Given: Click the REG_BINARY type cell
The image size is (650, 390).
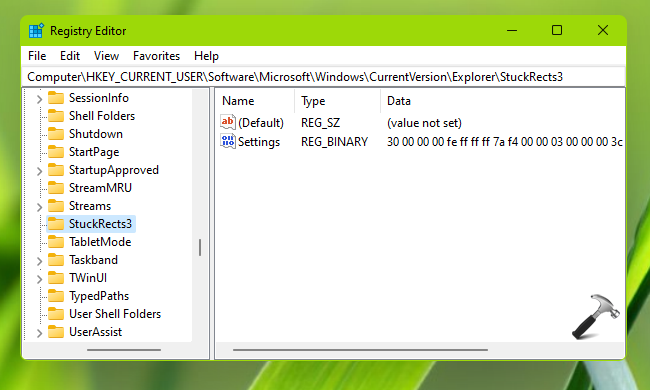Looking at the screenshot, I should click(x=335, y=142).
